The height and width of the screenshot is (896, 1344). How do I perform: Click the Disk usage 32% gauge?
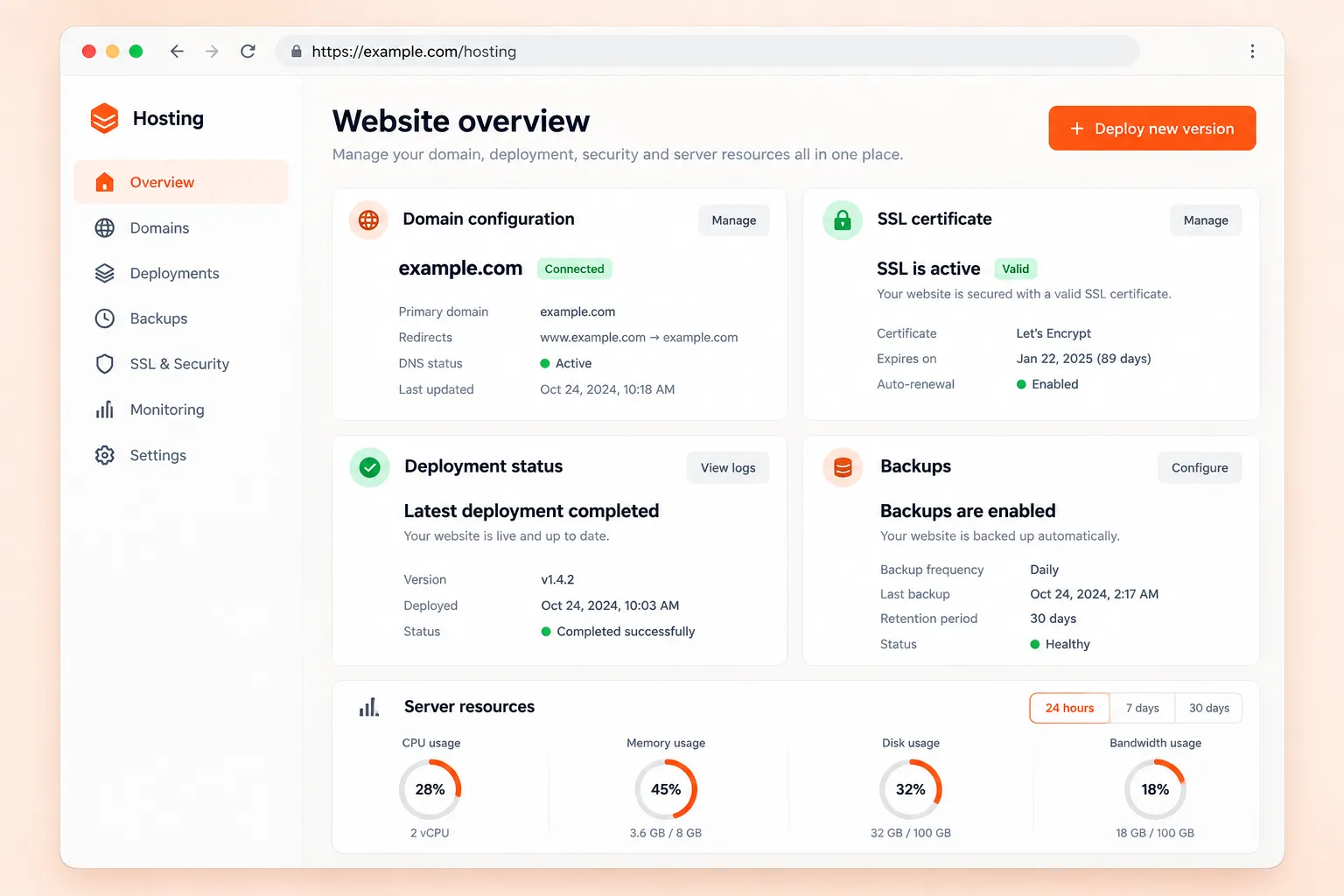[x=911, y=789]
